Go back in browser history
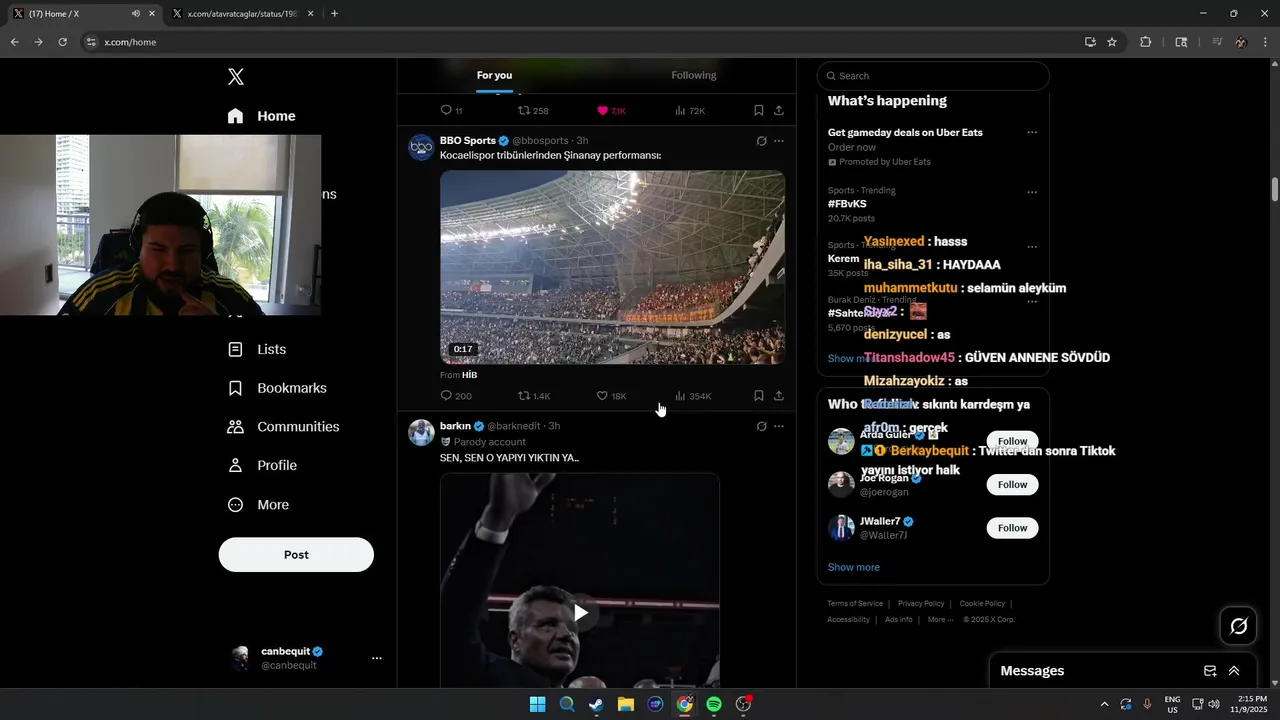This screenshot has height=720, width=1280. 14,42
